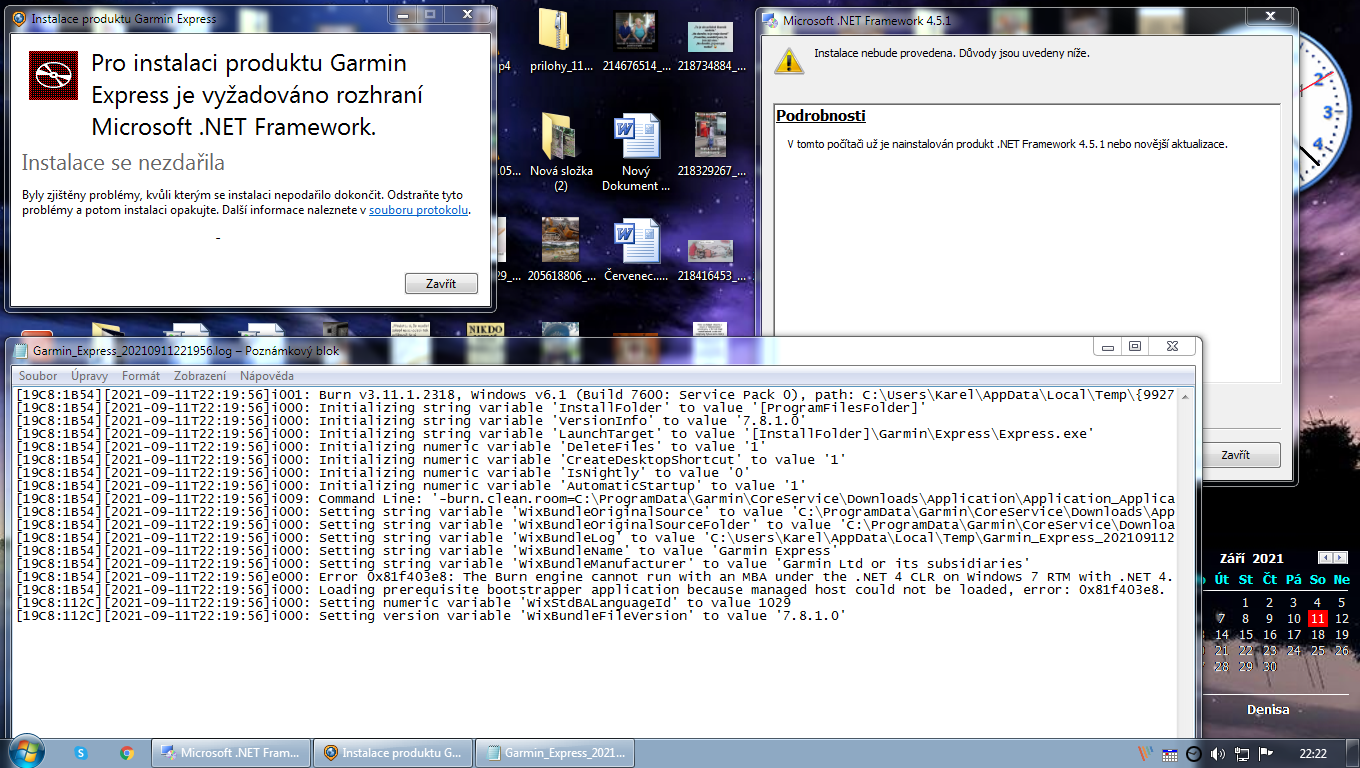Open the Windows Start menu orb
Viewport: 1360px width, 768px height.
[24, 752]
